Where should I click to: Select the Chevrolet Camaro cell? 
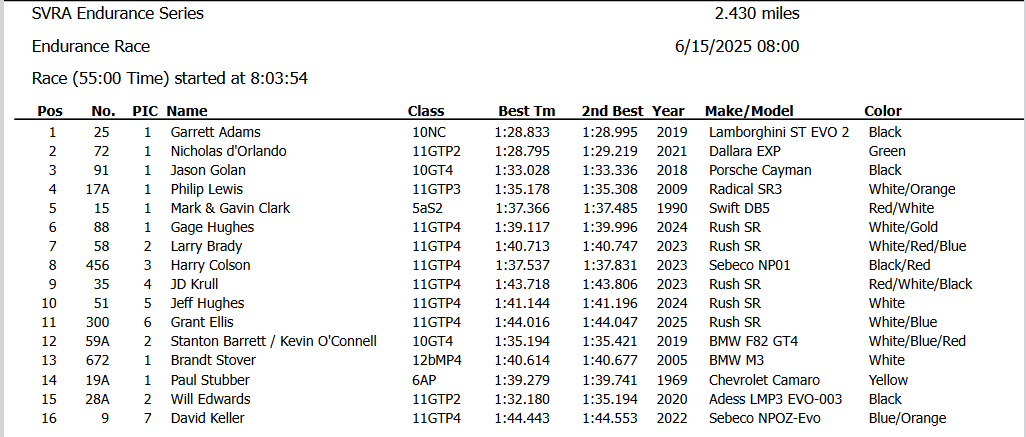pos(764,380)
